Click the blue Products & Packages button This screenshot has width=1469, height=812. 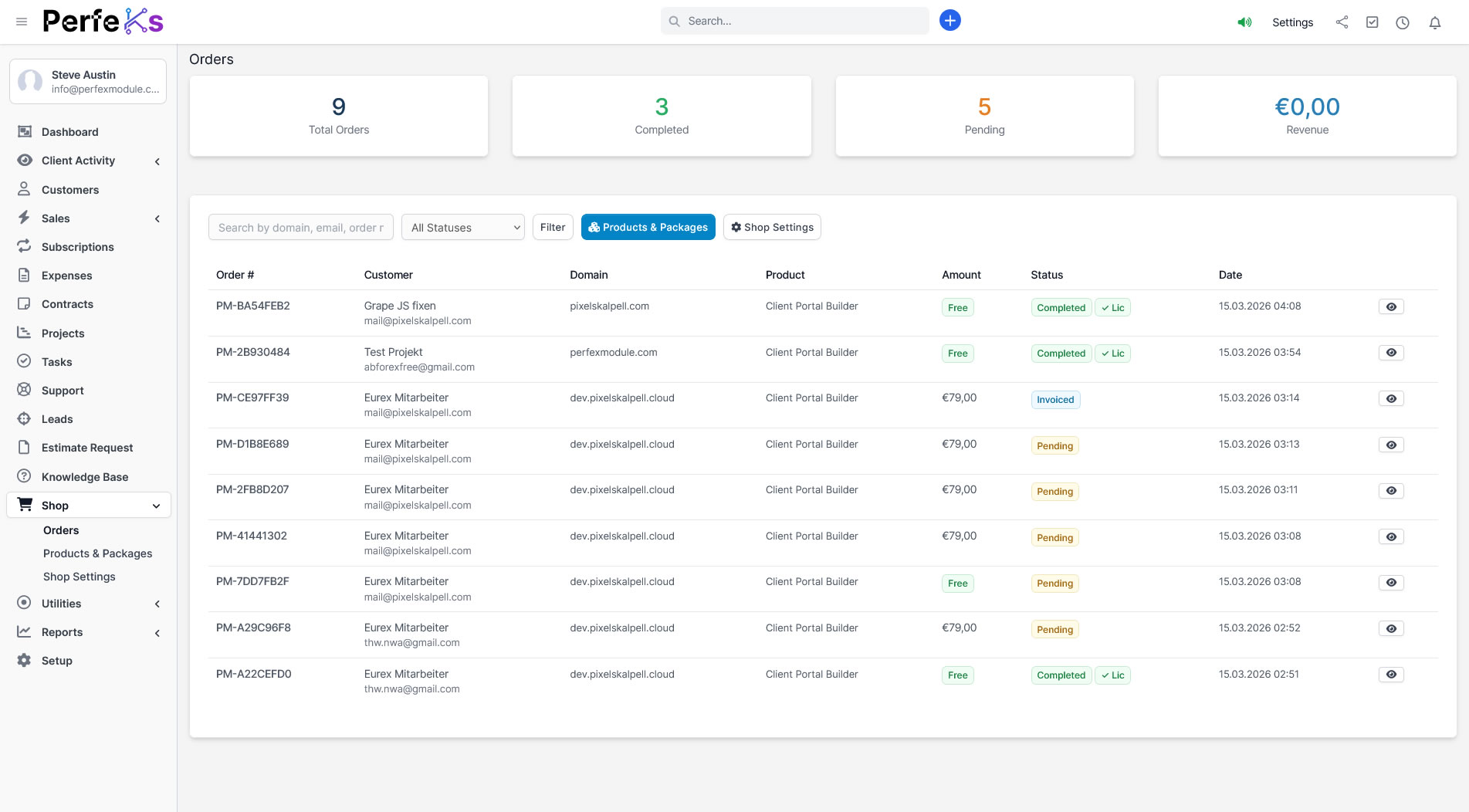click(647, 227)
